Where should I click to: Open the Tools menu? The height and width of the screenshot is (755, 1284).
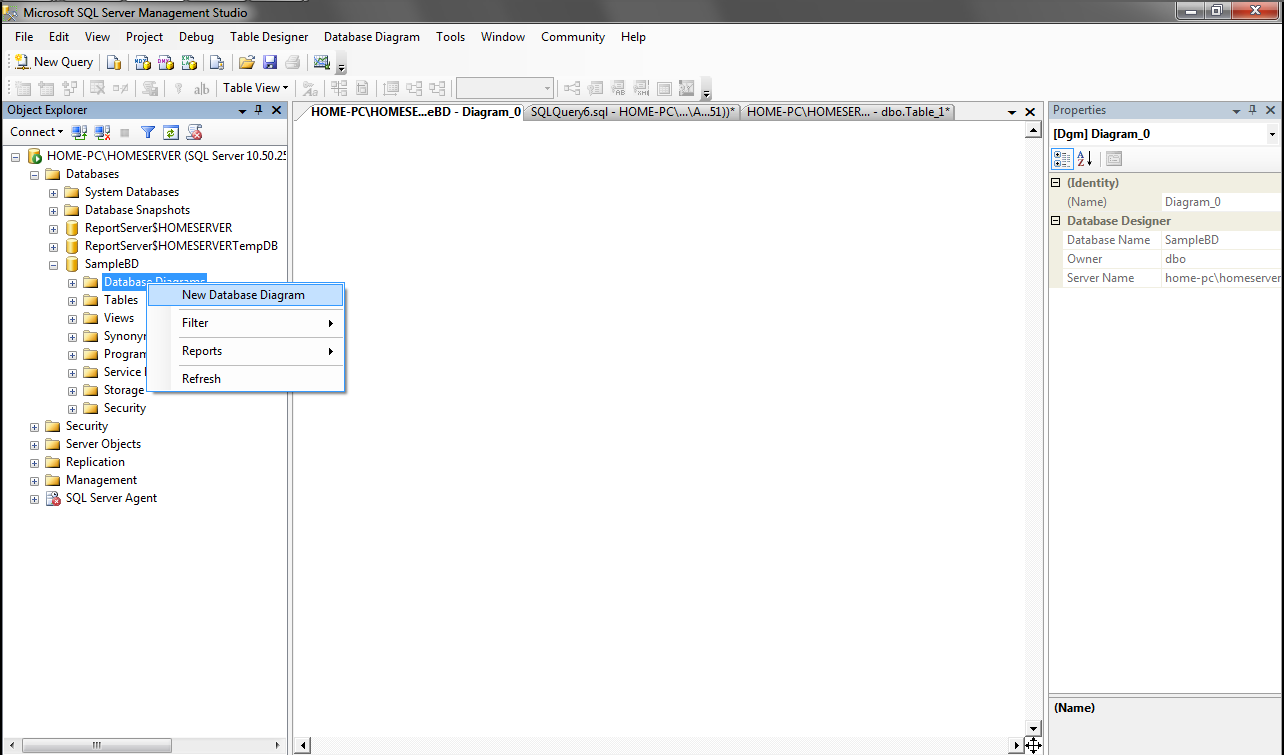click(450, 37)
